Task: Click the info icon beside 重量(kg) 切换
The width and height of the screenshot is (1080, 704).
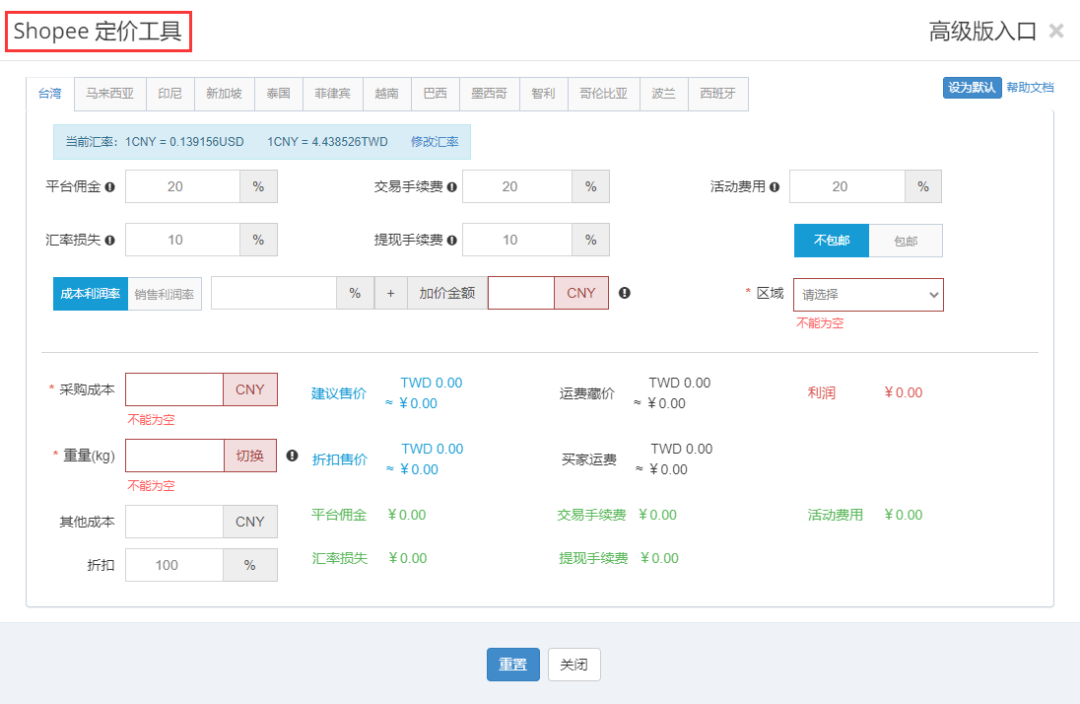Action: click(x=292, y=454)
